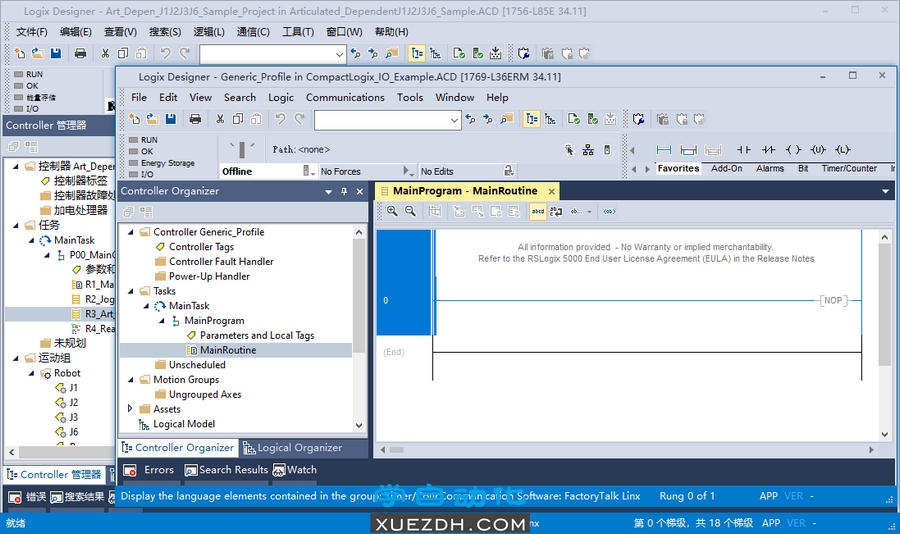Click Verify controller icon in front toolbar
Image resolution: width=900 pixels, height=534 pixels.
coord(592,119)
